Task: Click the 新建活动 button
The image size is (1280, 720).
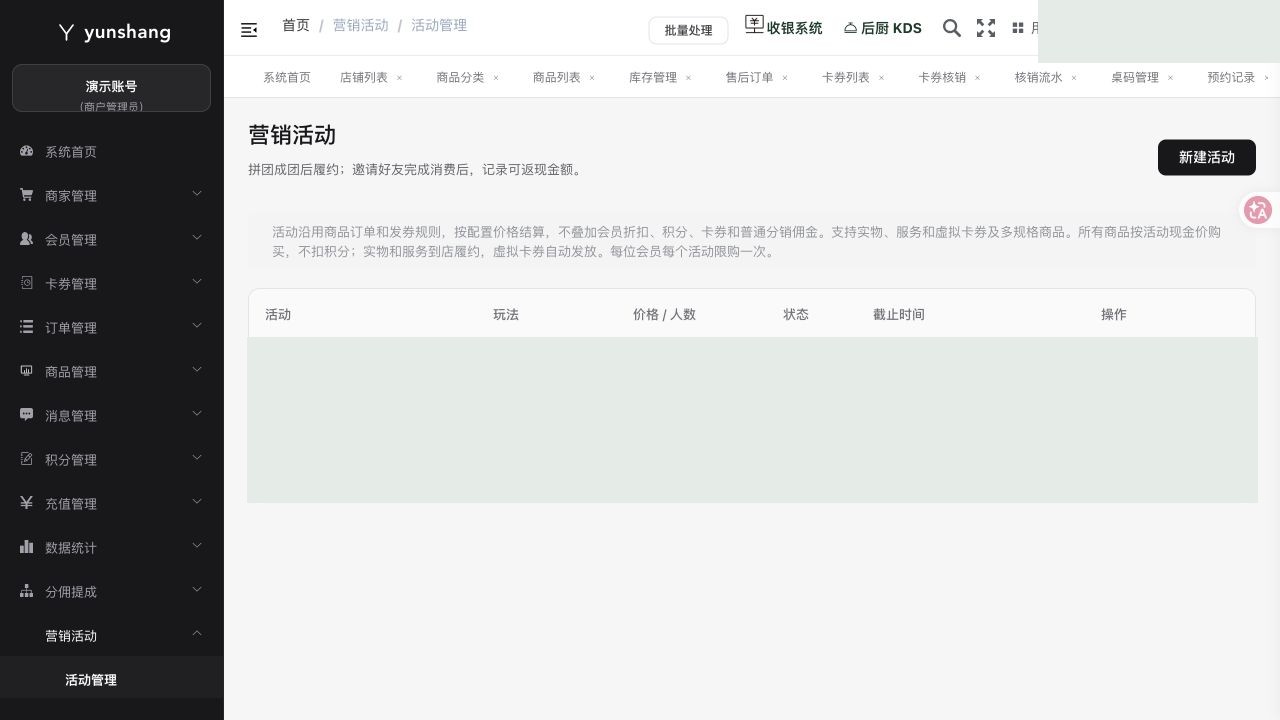Action: tap(1207, 157)
